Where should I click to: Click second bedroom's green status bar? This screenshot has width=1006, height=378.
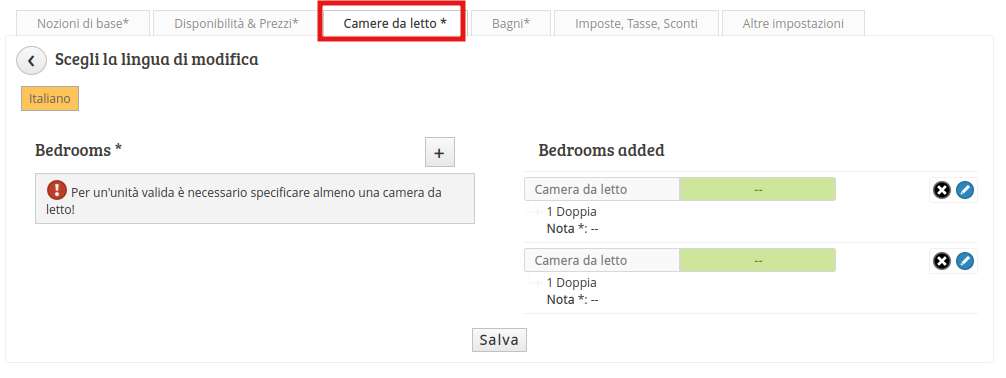(757, 260)
